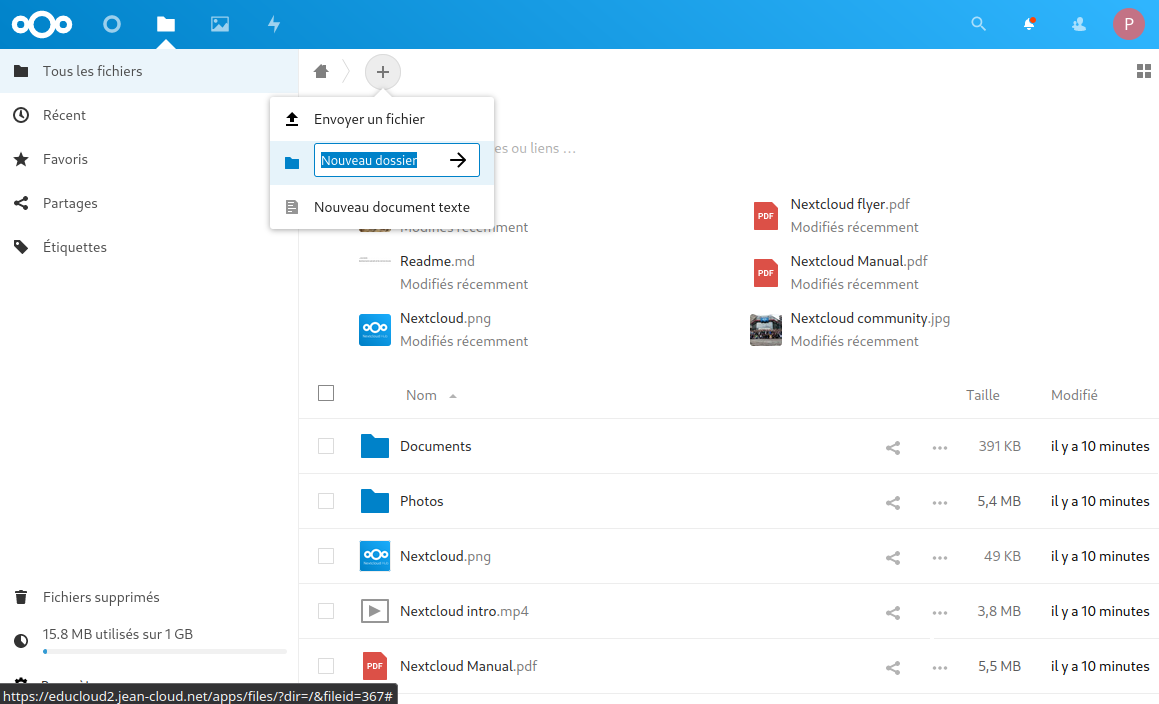Screen dimensions: 1159x704
Task: Open the Contacts menu icon
Action: (x=1079, y=24)
